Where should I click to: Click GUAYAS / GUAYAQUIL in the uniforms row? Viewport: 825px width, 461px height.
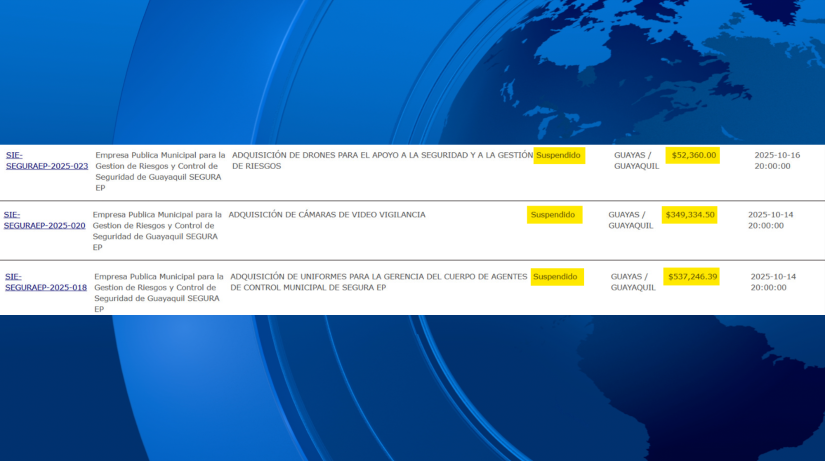coord(633,282)
